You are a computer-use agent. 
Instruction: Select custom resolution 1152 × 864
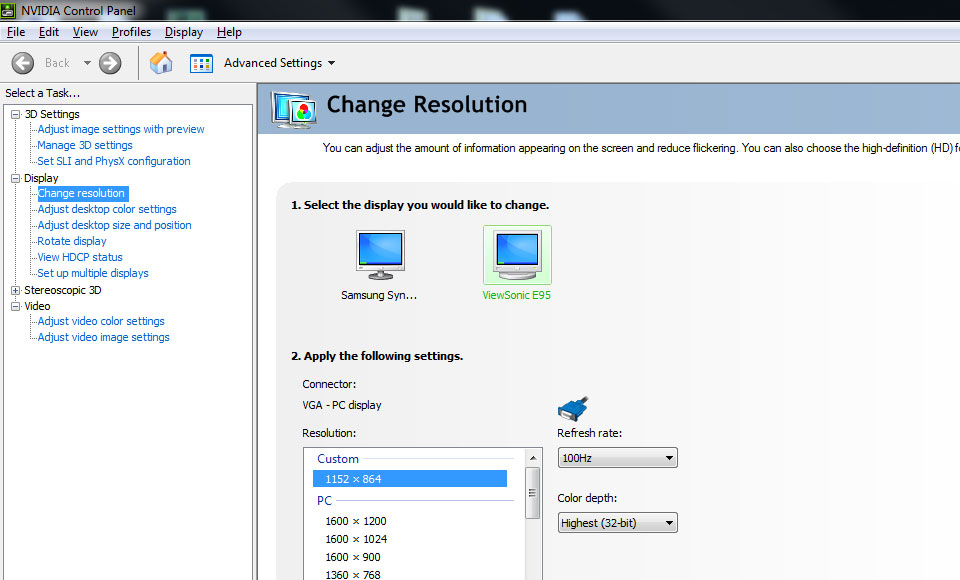coord(410,479)
